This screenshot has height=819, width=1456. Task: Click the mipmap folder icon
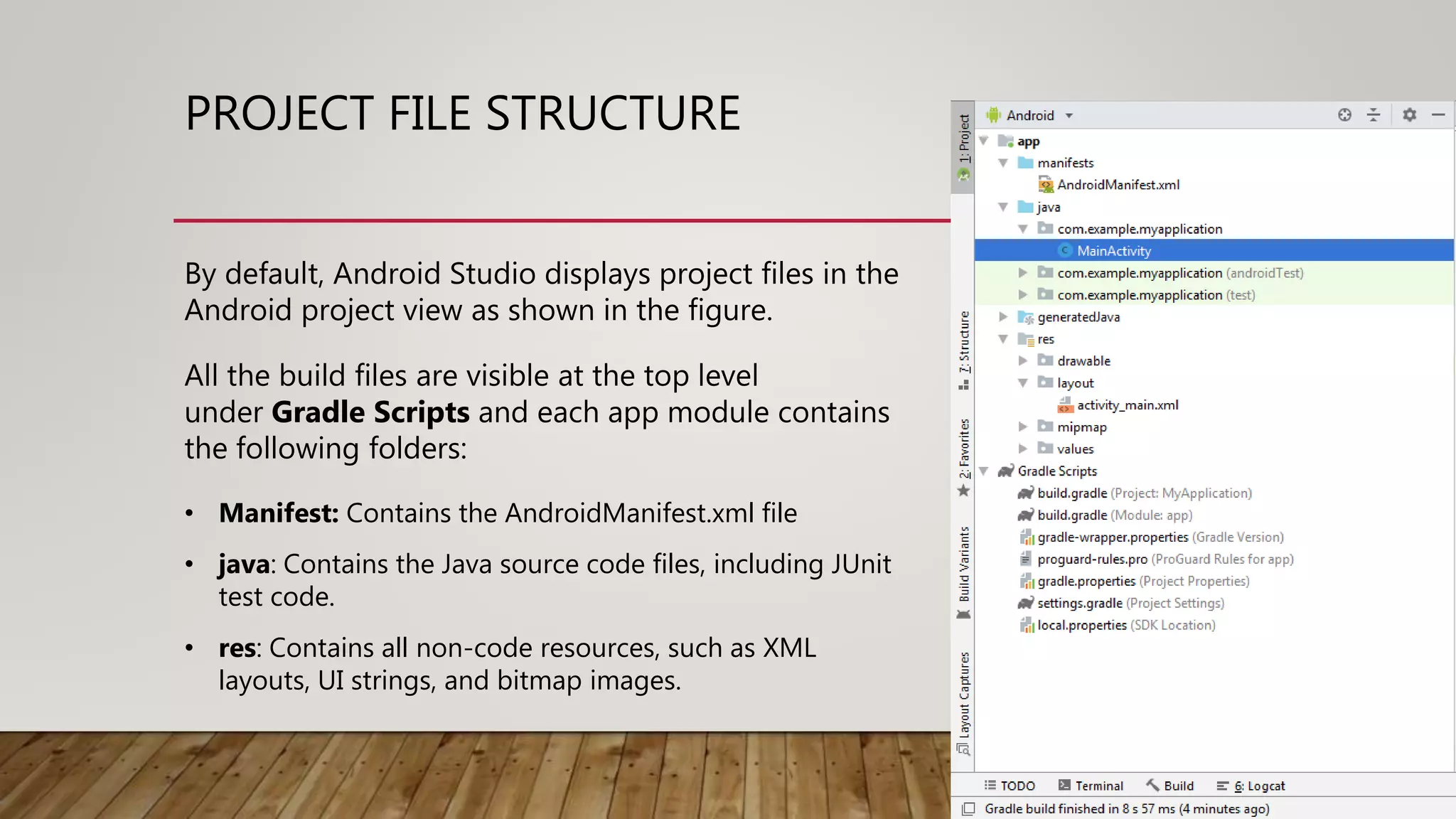pyautogui.click(x=1045, y=427)
